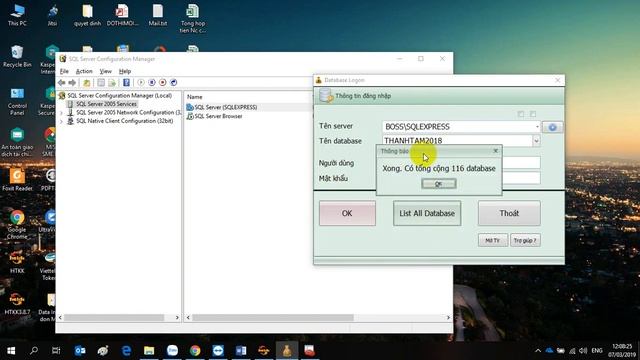This screenshot has height=360, width=640.
Task: Click the blue refresh button beside server field
Action: pyautogui.click(x=552, y=127)
